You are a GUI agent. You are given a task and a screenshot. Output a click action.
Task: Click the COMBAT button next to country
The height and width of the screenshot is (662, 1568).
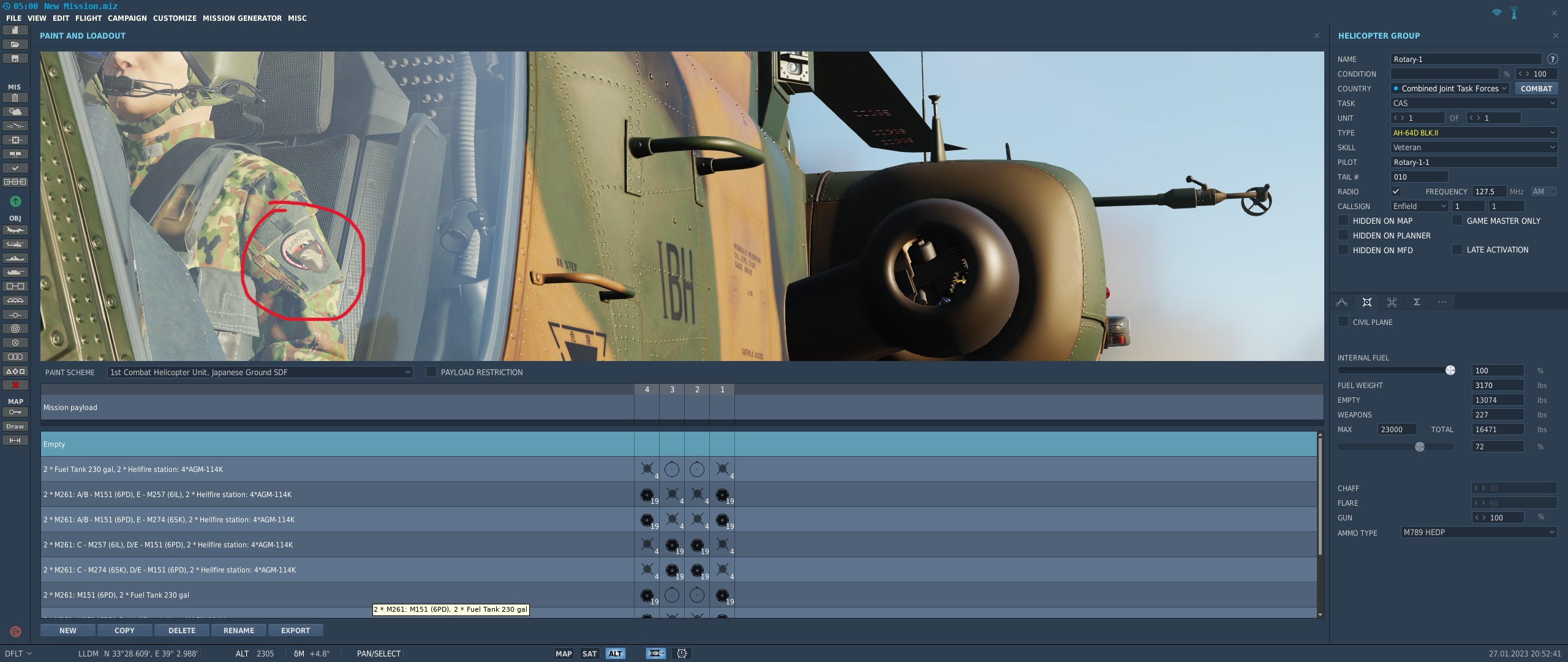[1536, 88]
